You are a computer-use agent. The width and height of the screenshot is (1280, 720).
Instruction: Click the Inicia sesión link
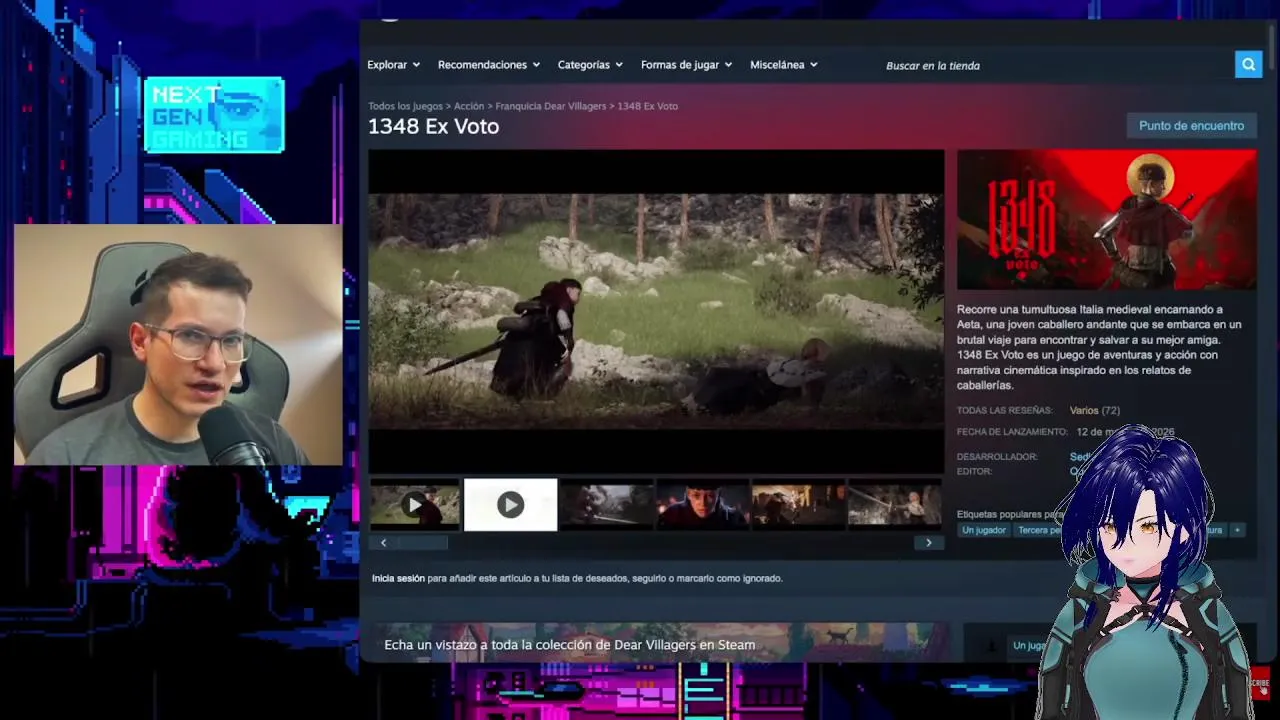[398, 578]
